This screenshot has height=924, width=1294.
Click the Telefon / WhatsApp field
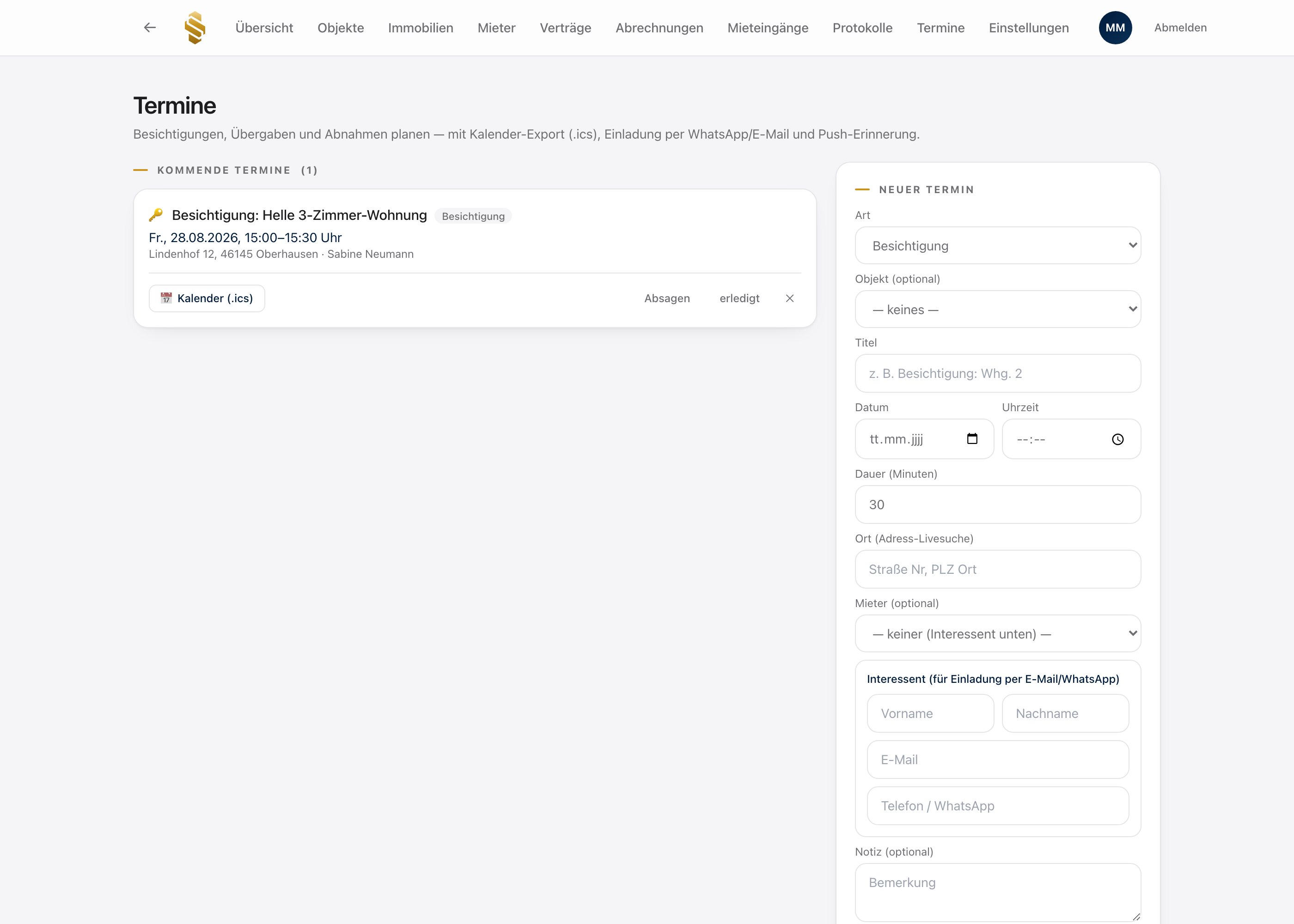(x=997, y=806)
